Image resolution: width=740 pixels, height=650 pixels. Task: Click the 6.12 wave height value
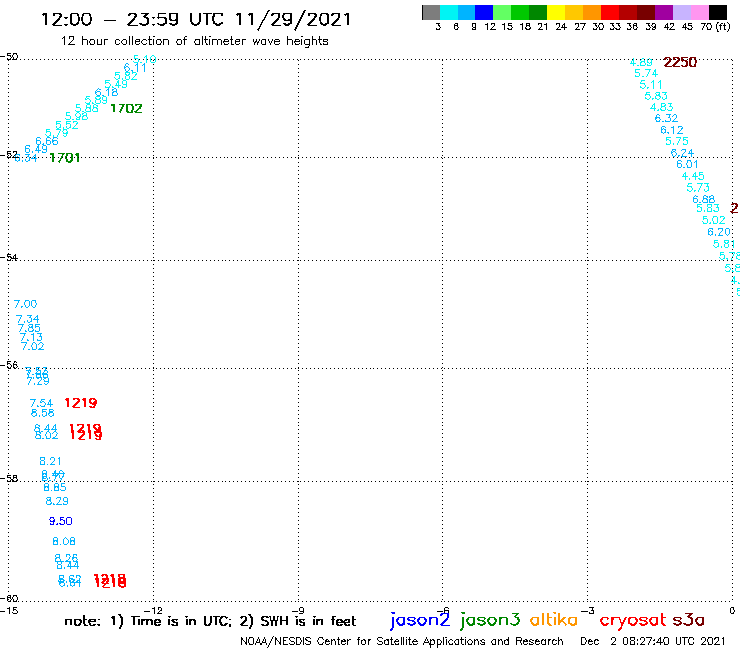672,130
